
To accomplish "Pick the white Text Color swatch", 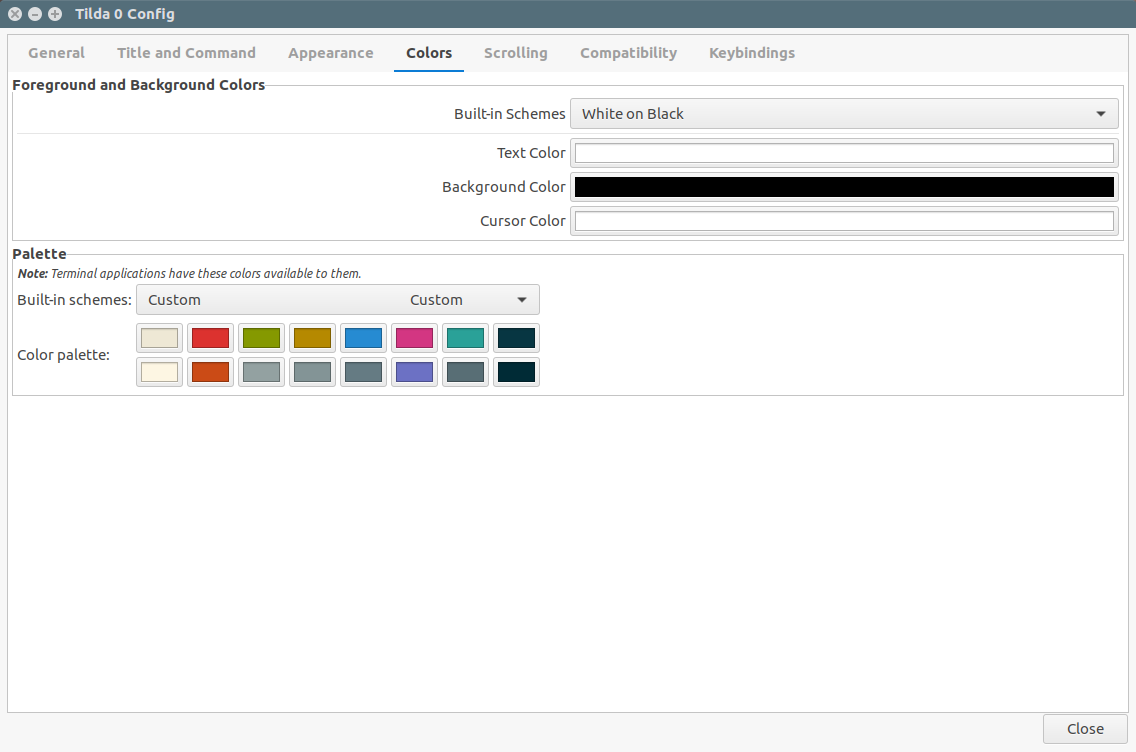I will coord(844,153).
